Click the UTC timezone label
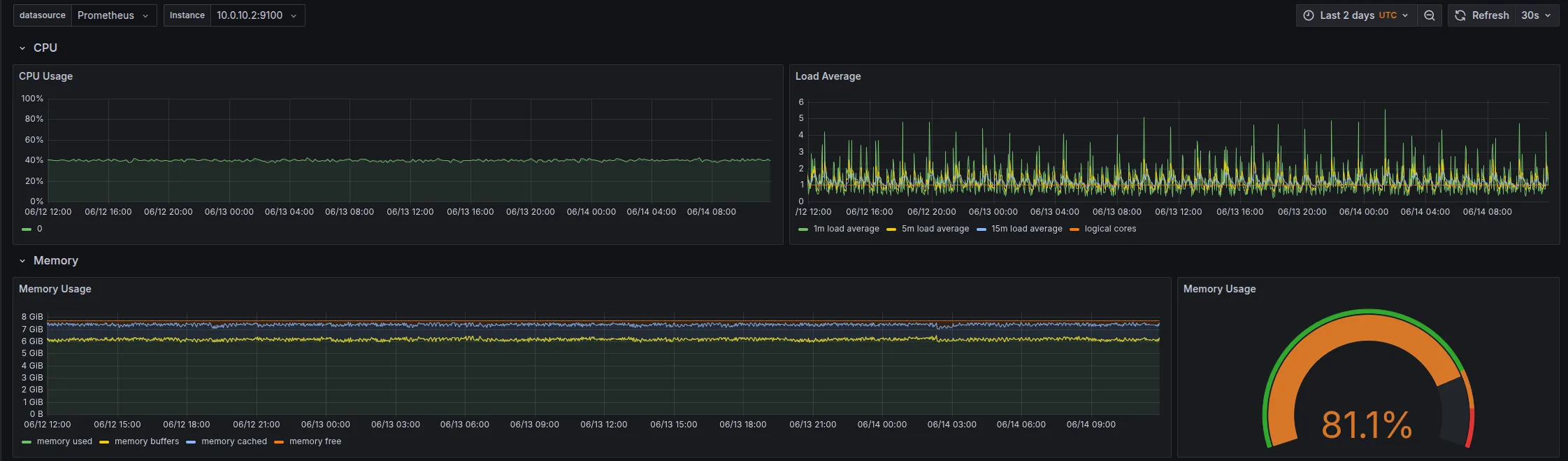This screenshot has height=461, width=1568. (1388, 15)
